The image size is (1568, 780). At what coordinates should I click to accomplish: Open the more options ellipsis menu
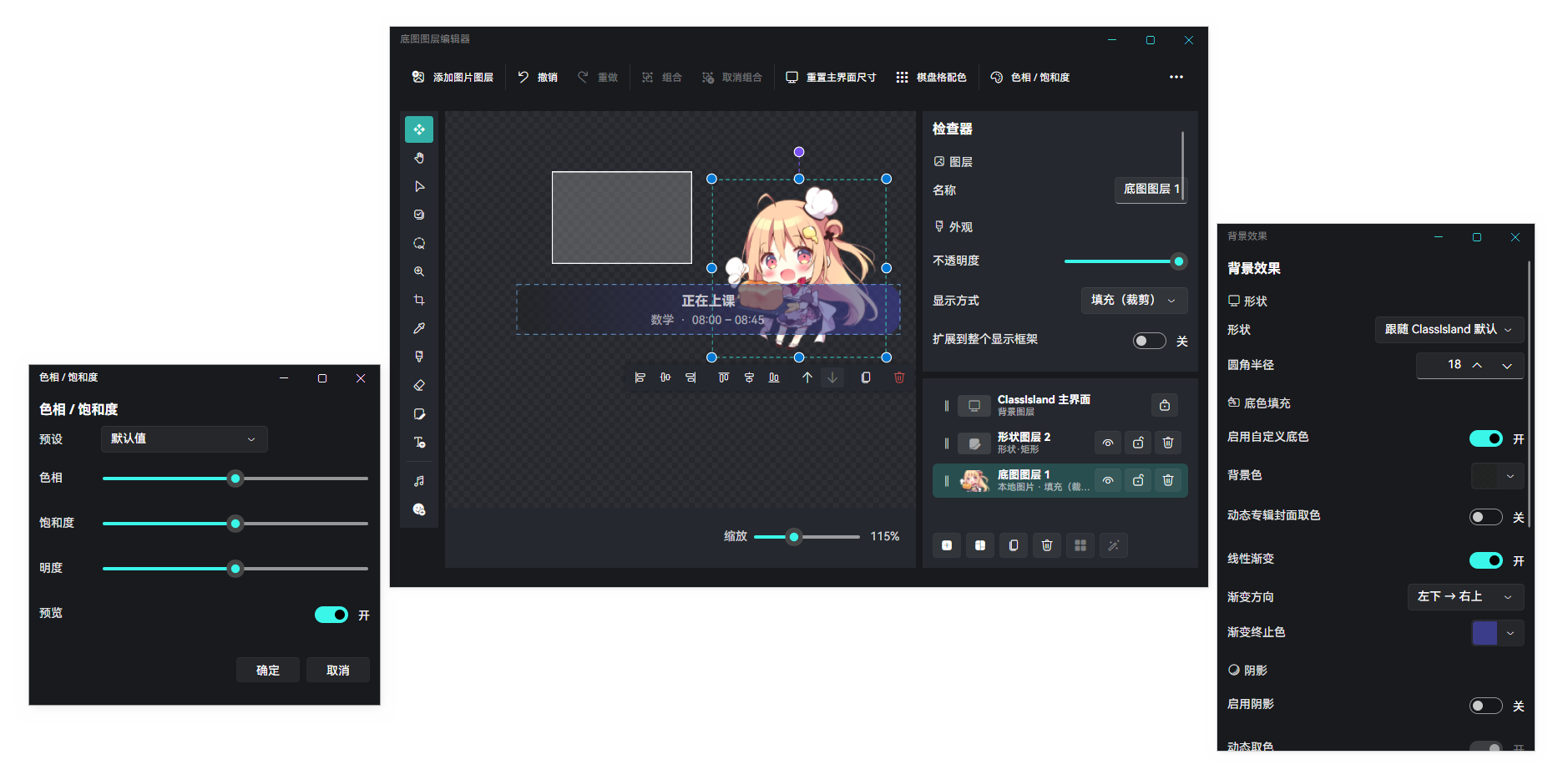(x=1176, y=77)
